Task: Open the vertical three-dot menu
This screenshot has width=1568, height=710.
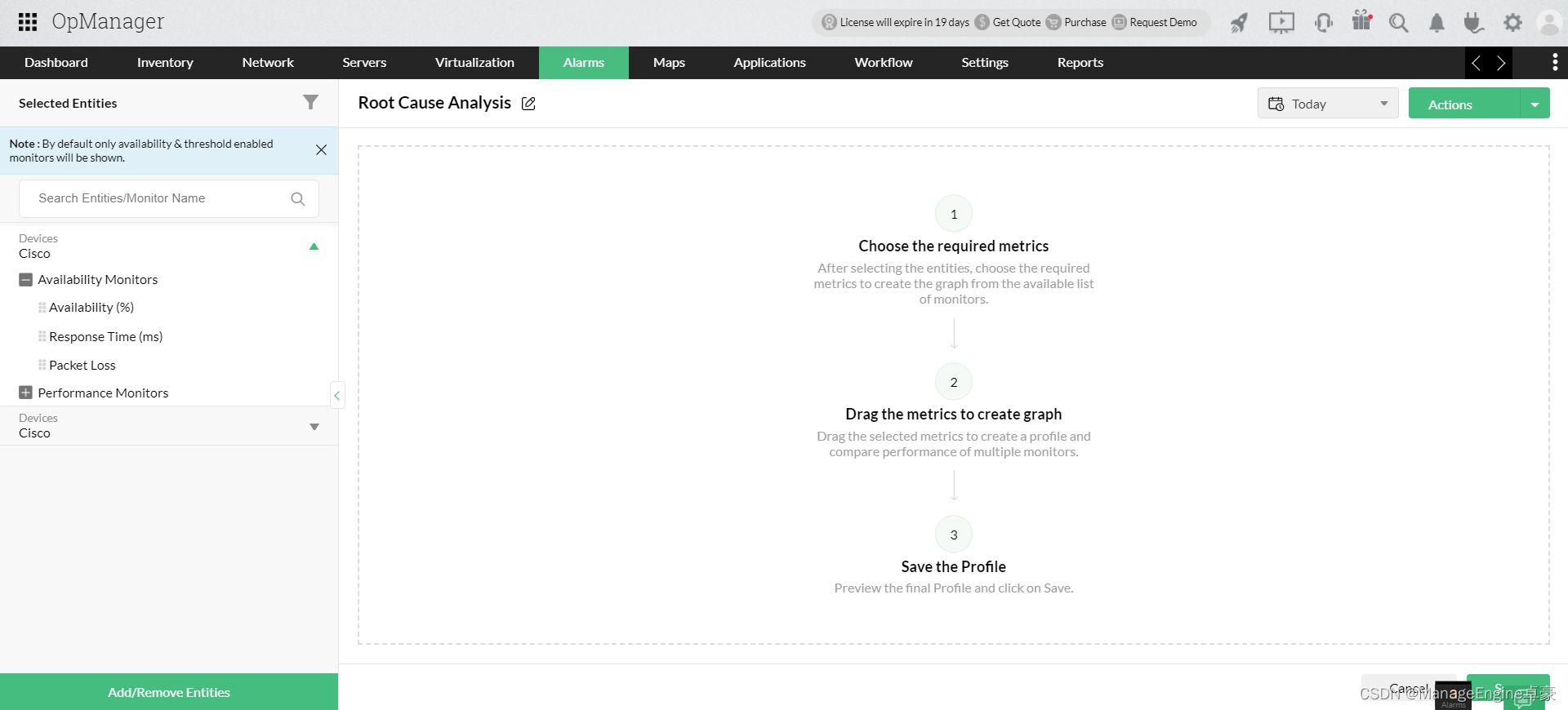Action: (x=1554, y=62)
